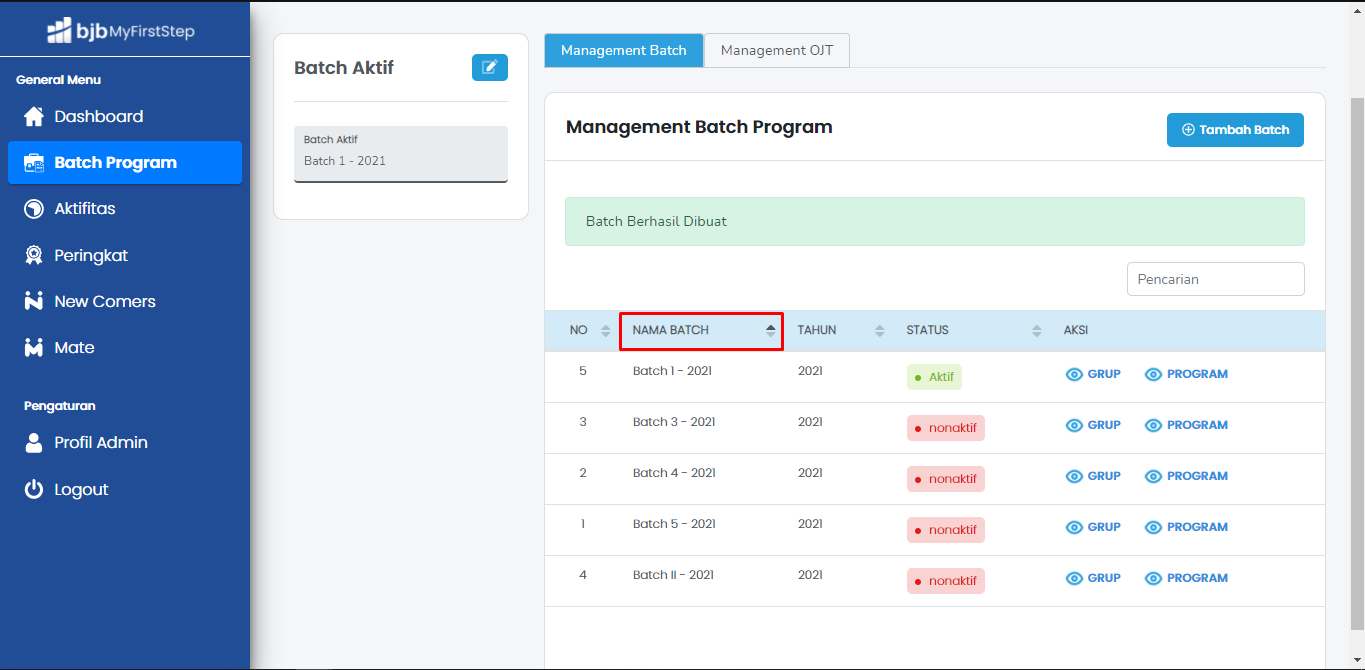Click the edit icon beside Batch Aktif
The image size is (1365, 670).
click(489, 67)
